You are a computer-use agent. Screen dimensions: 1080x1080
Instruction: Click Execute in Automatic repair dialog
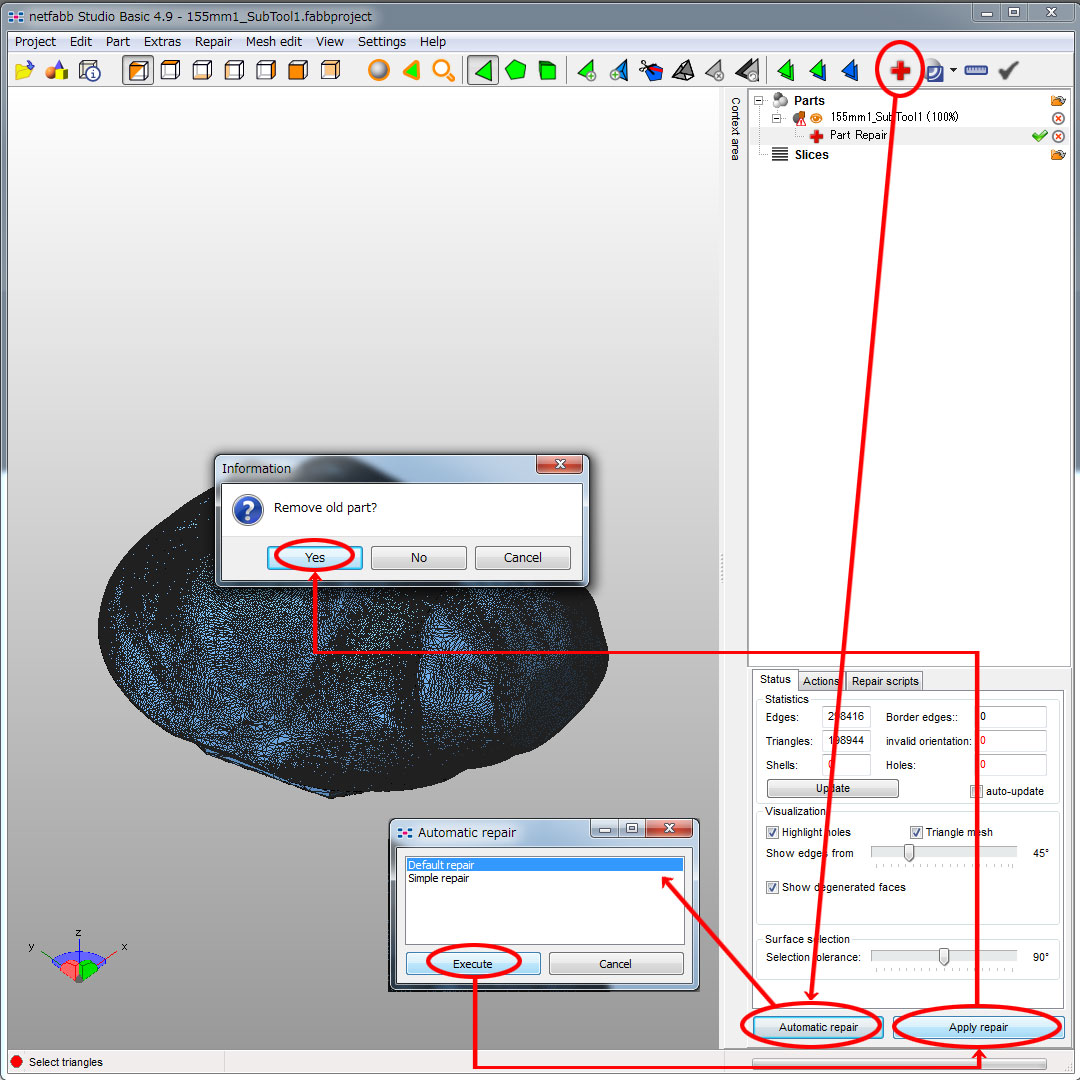coord(472,964)
